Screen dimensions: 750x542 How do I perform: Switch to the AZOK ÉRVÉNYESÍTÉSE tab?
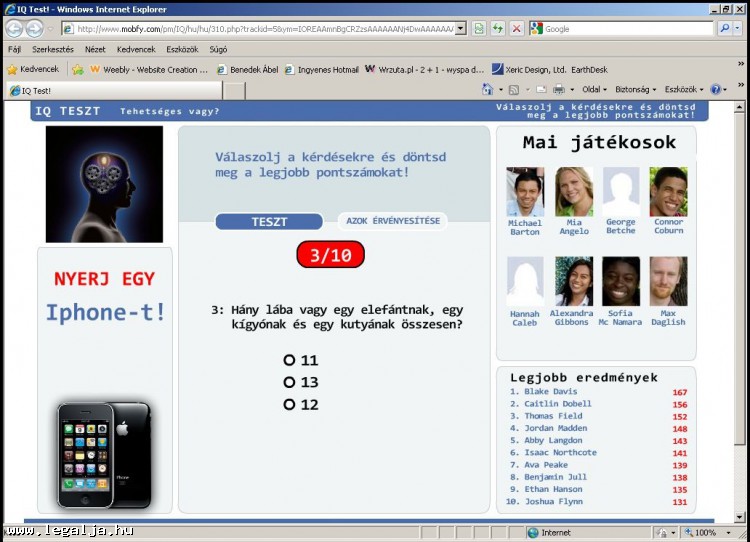coord(393,221)
